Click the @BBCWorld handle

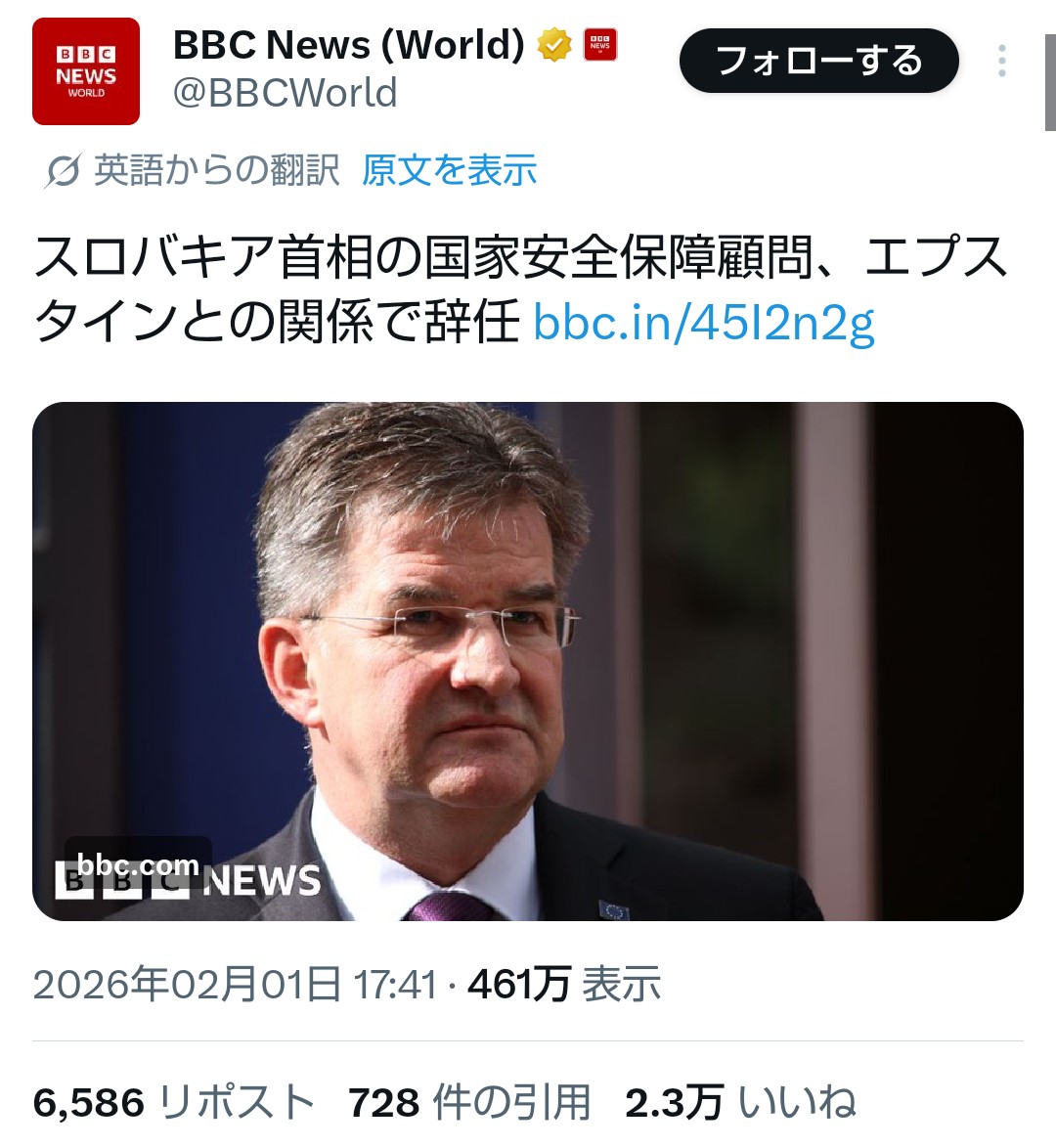285,93
